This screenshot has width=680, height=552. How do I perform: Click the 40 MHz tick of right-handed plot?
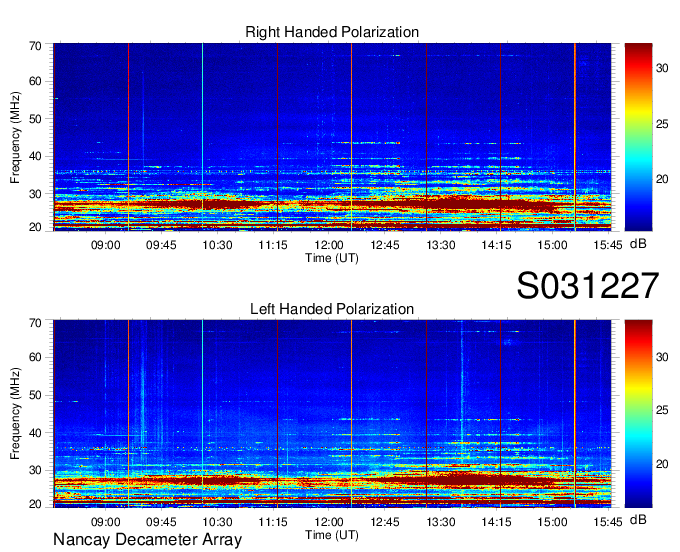point(35,156)
